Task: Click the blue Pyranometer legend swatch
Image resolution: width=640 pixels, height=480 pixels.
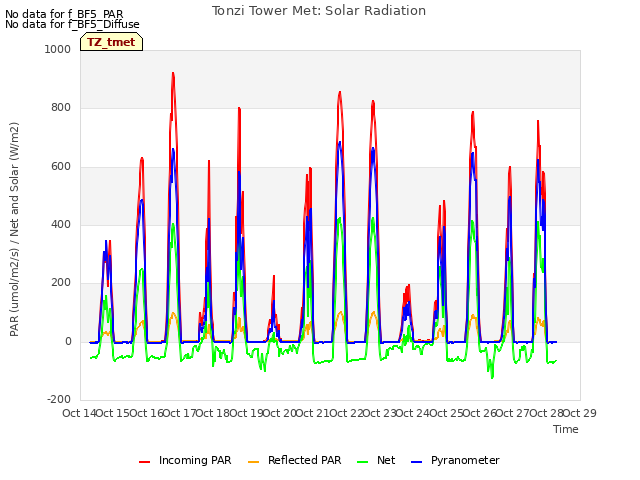Action: [416, 462]
